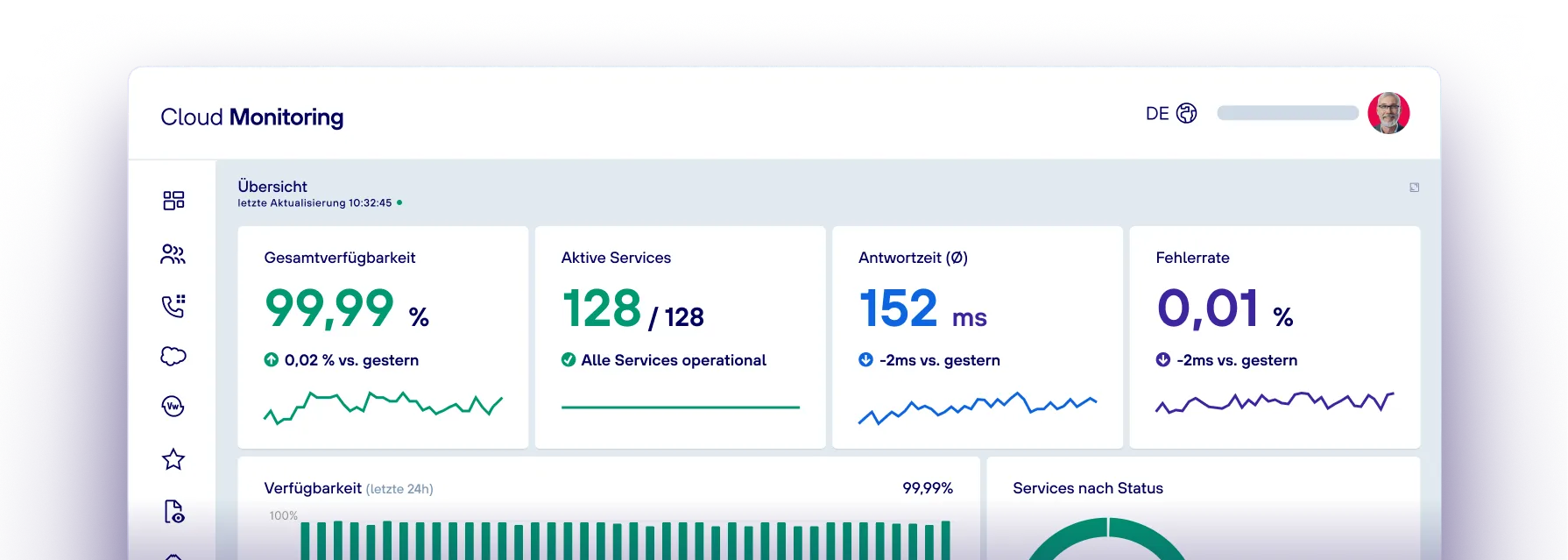Click the 128 / 128 services value
Screen dimensions: 1568x560
click(x=632, y=309)
